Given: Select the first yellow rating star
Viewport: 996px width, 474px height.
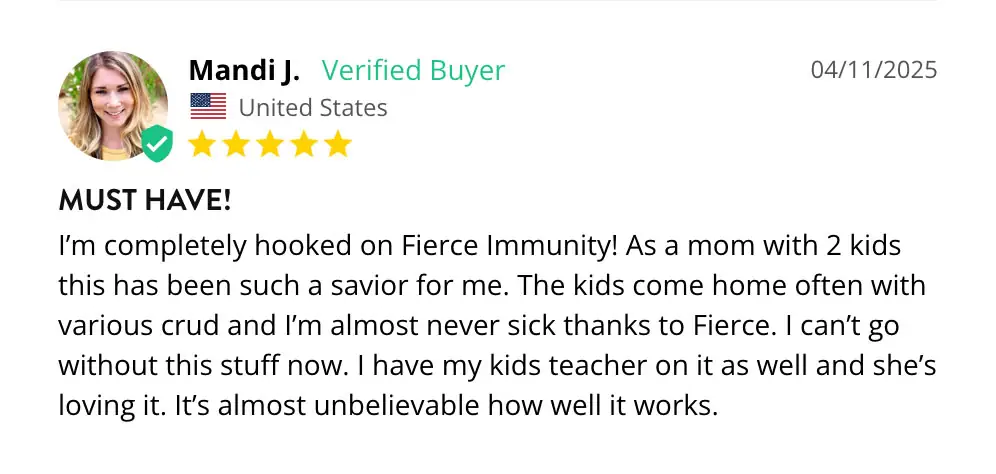Looking at the screenshot, I should point(203,144).
